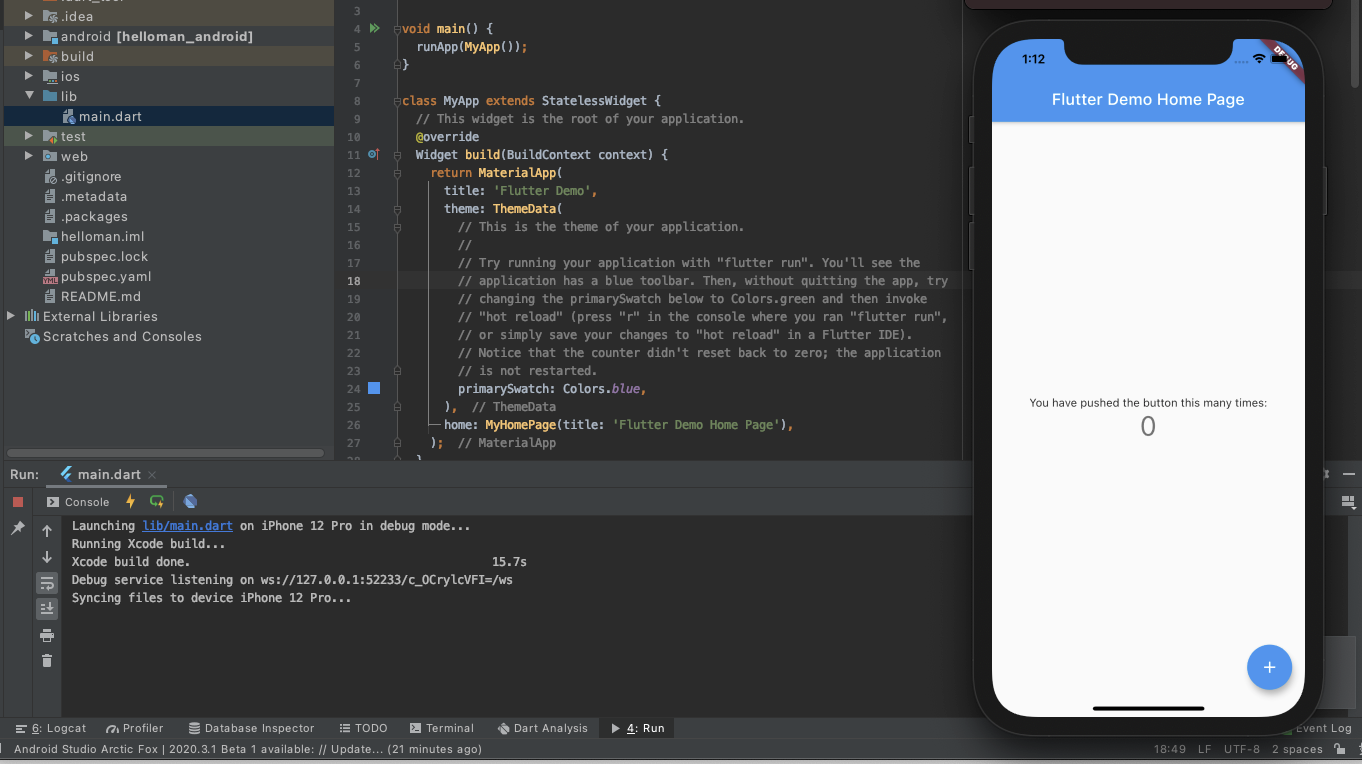
Task: Open blue color swatch at line 24
Action: [x=374, y=388]
